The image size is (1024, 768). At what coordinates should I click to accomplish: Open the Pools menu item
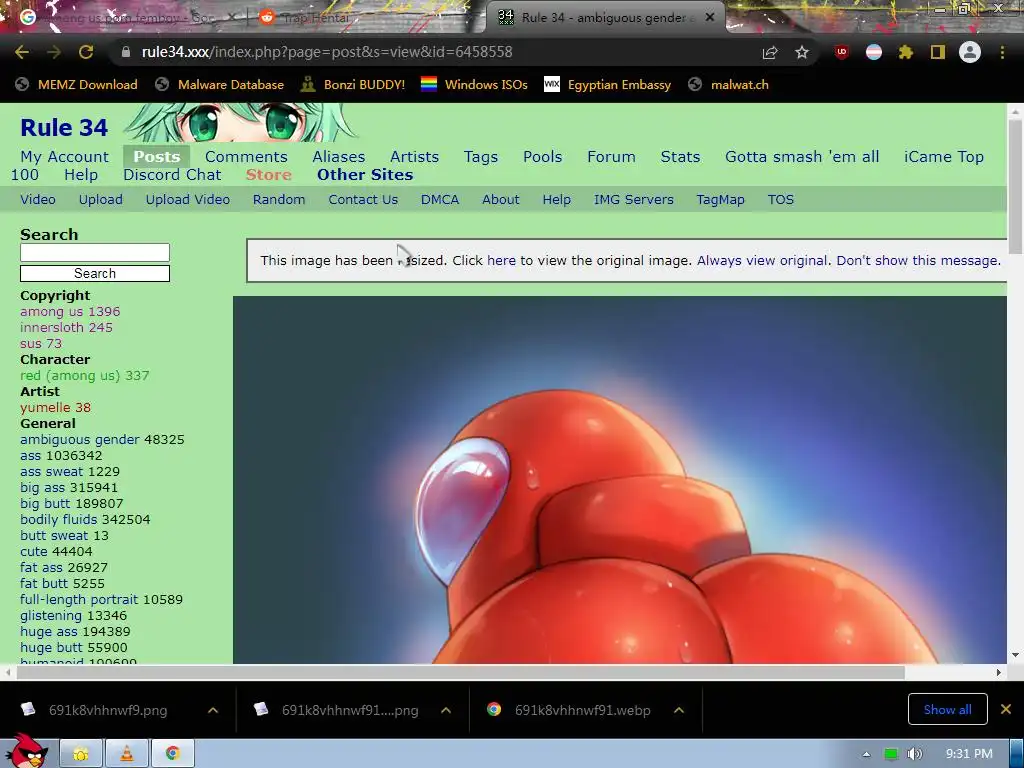click(x=542, y=157)
